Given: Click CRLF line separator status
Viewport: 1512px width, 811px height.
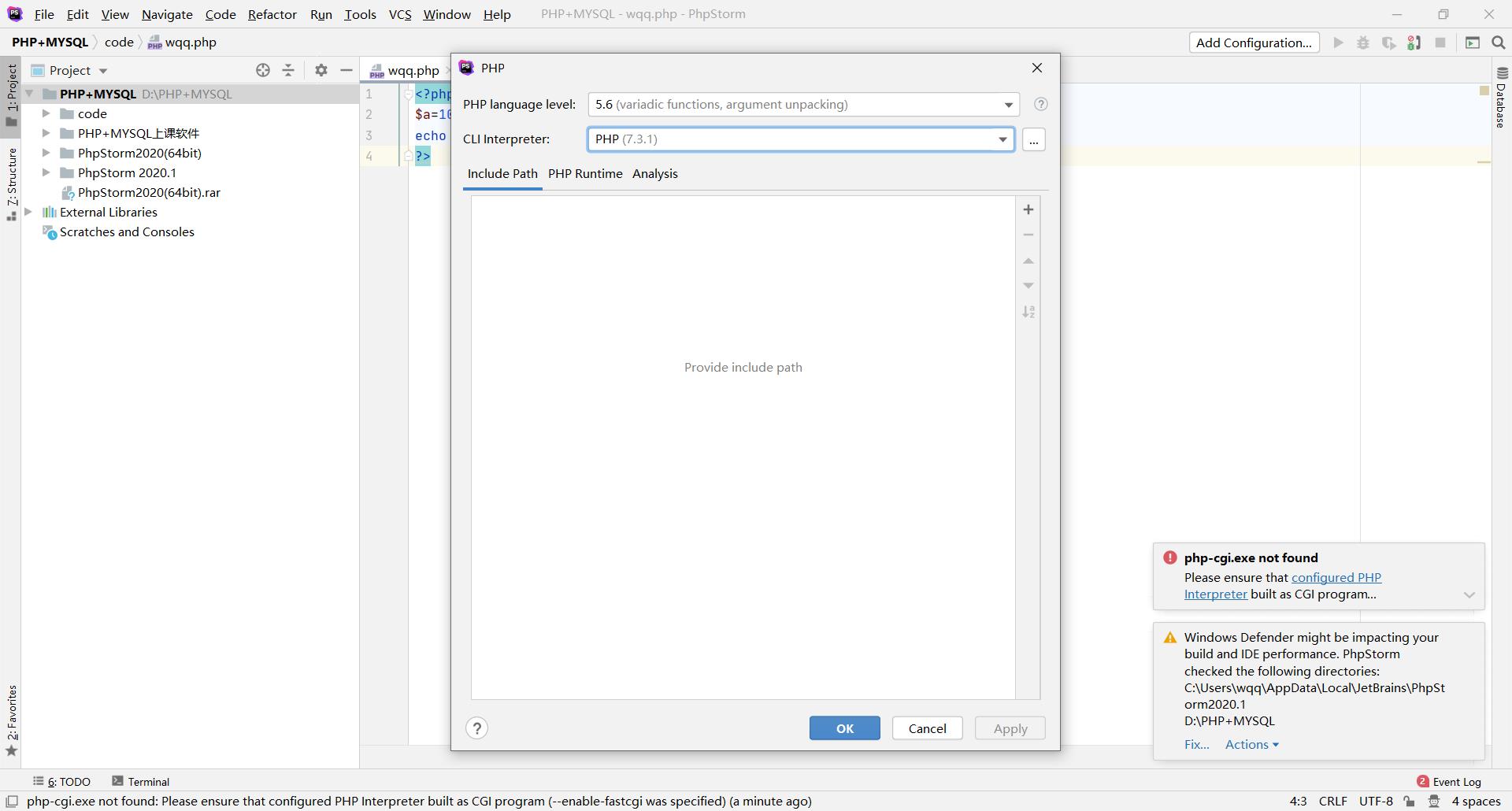Looking at the screenshot, I should click(x=1332, y=802).
